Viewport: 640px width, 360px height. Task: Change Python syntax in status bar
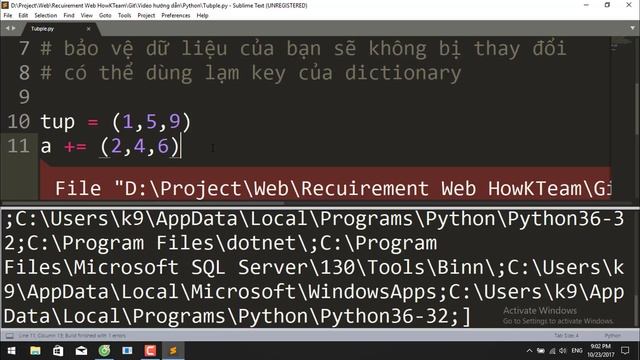point(612,336)
